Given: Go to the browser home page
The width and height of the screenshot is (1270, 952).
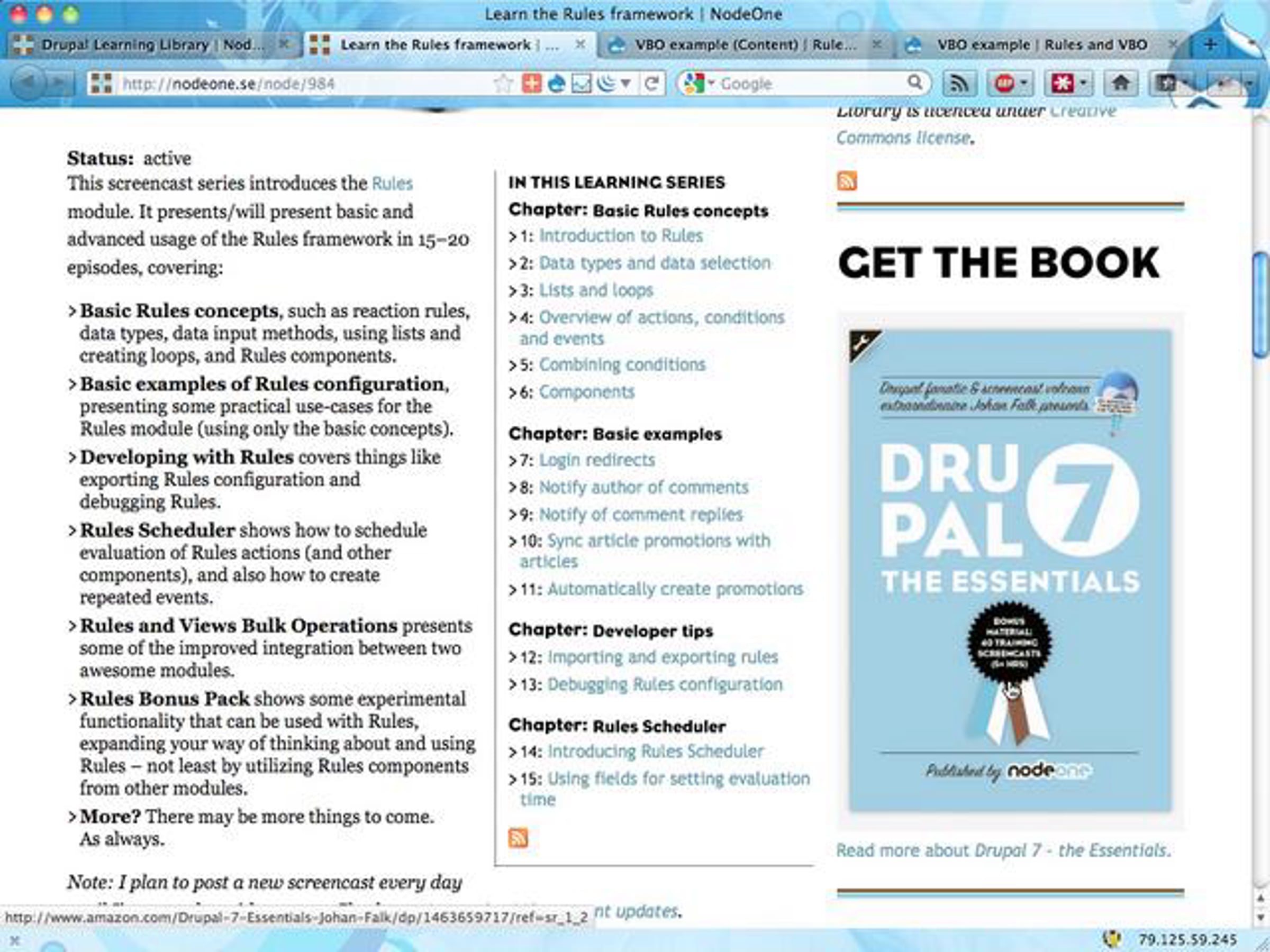Looking at the screenshot, I should click(1121, 84).
